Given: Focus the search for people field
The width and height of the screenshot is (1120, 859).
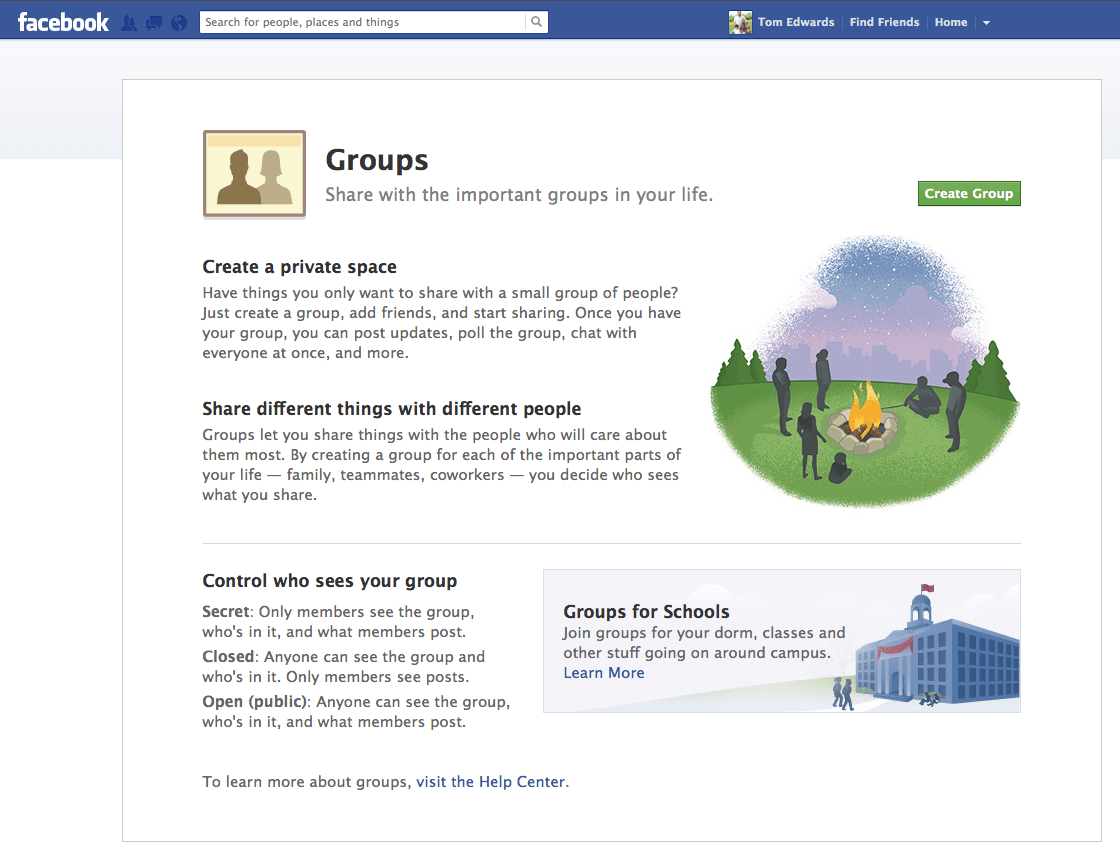Looking at the screenshot, I should click(x=363, y=22).
